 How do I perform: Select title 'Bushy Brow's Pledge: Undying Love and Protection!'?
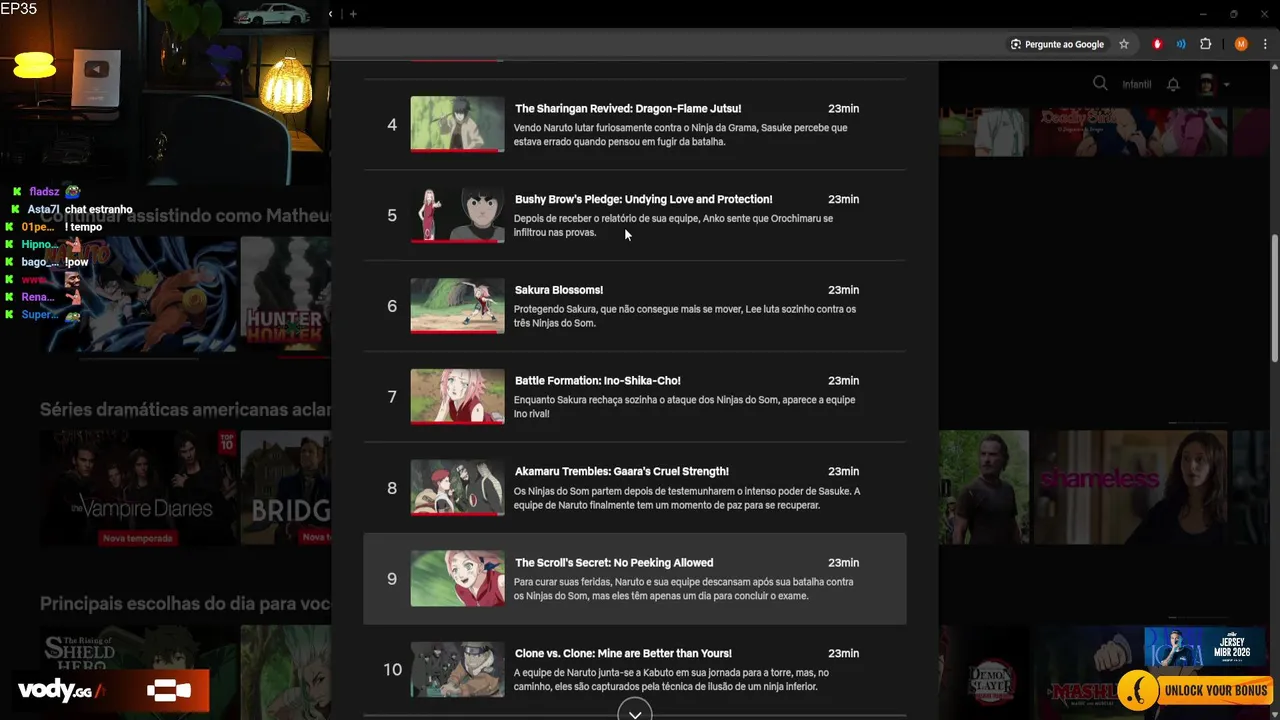tap(643, 199)
